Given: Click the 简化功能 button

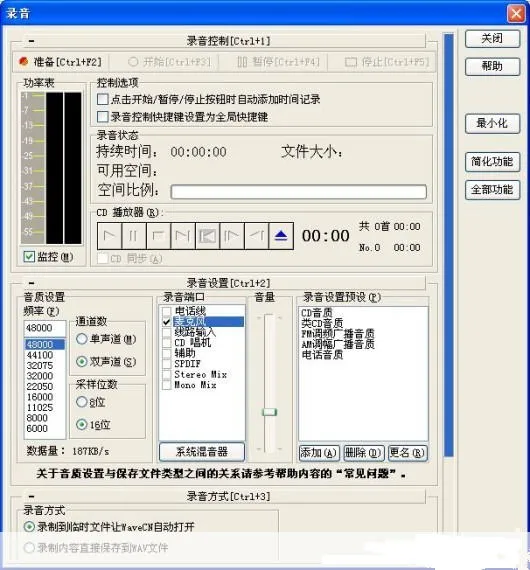Looking at the screenshot, I should click(x=492, y=161).
